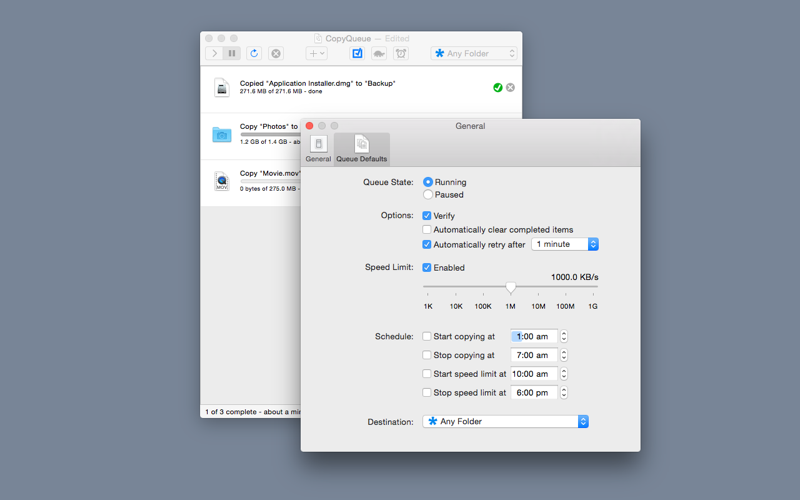Screen dimensions: 800x500
Task: Select the Queue Defaults tab
Action: (x=362, y=149)
